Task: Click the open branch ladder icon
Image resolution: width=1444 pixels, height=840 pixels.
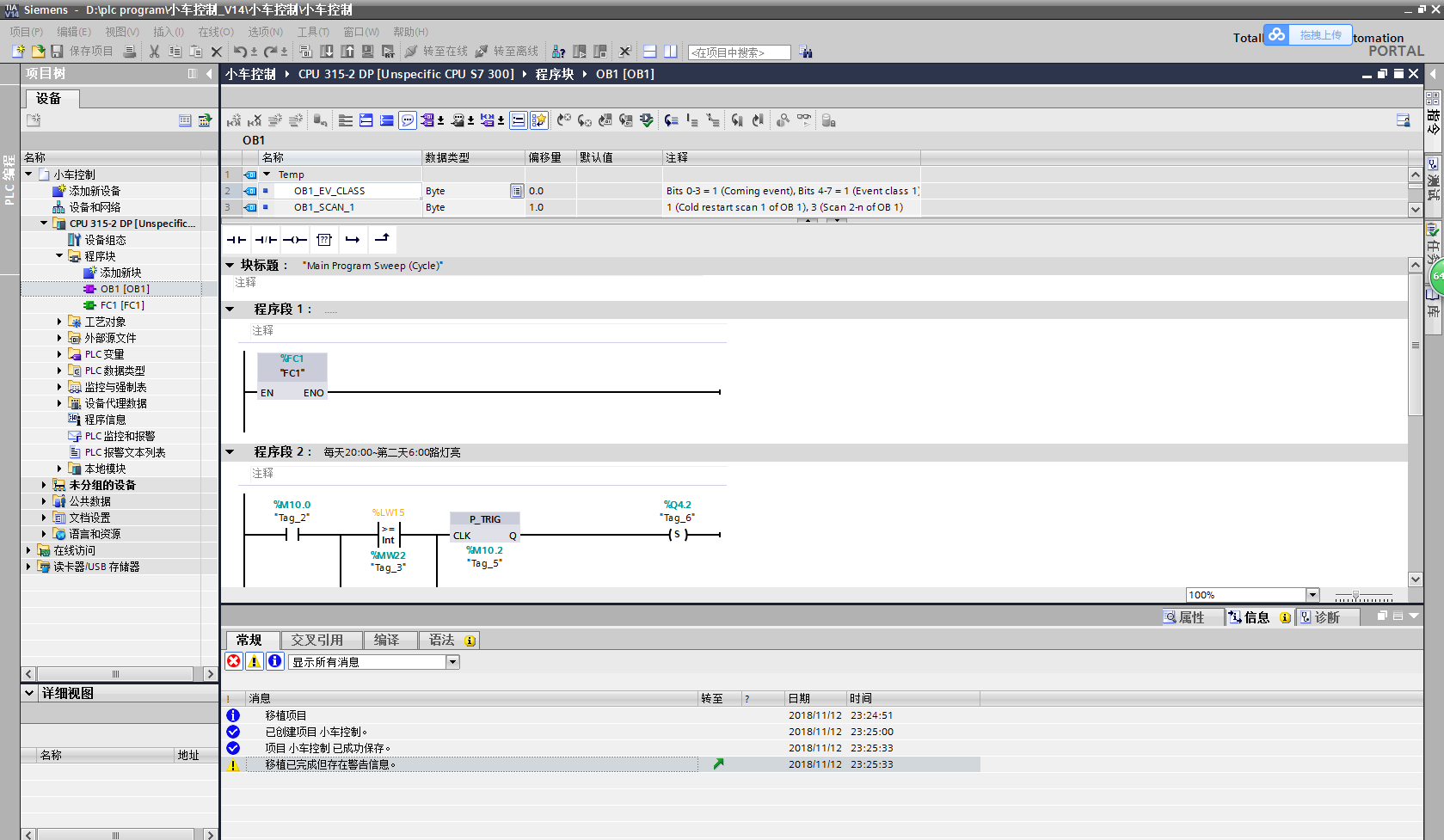Action: pos(353,240)
